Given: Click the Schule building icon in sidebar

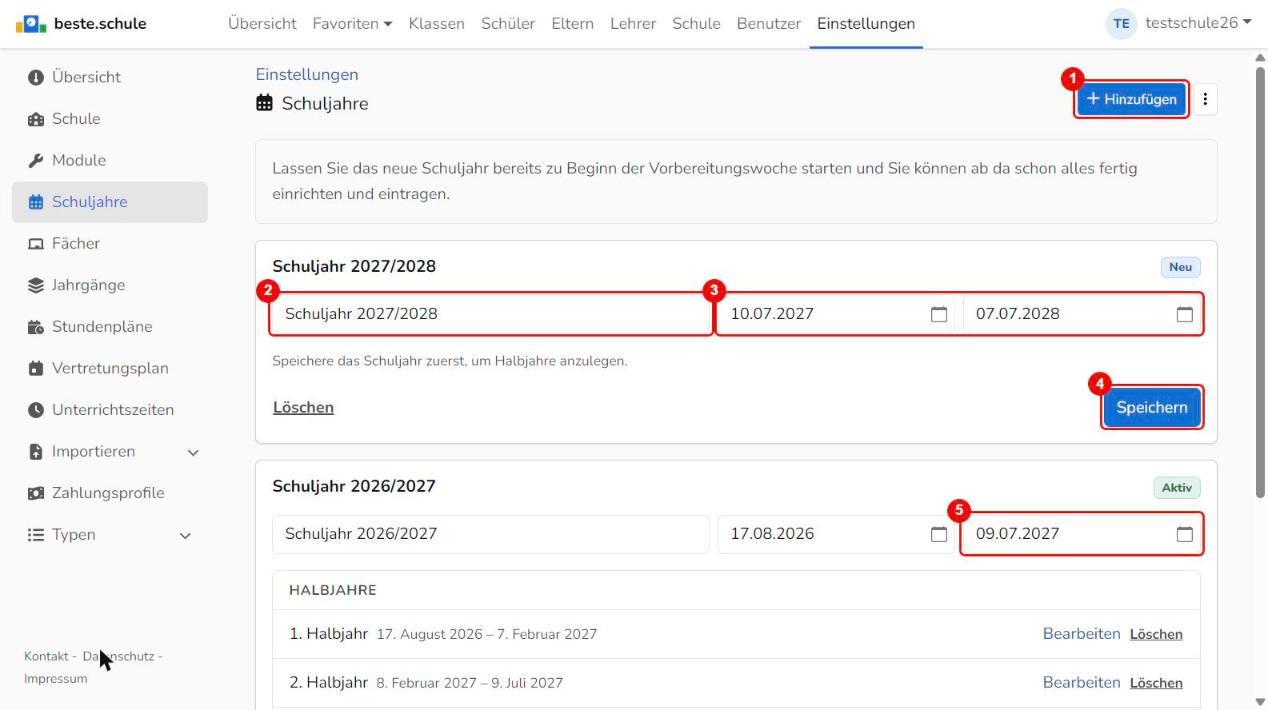Looking at the screenshot, I should (x=36, y=119).
